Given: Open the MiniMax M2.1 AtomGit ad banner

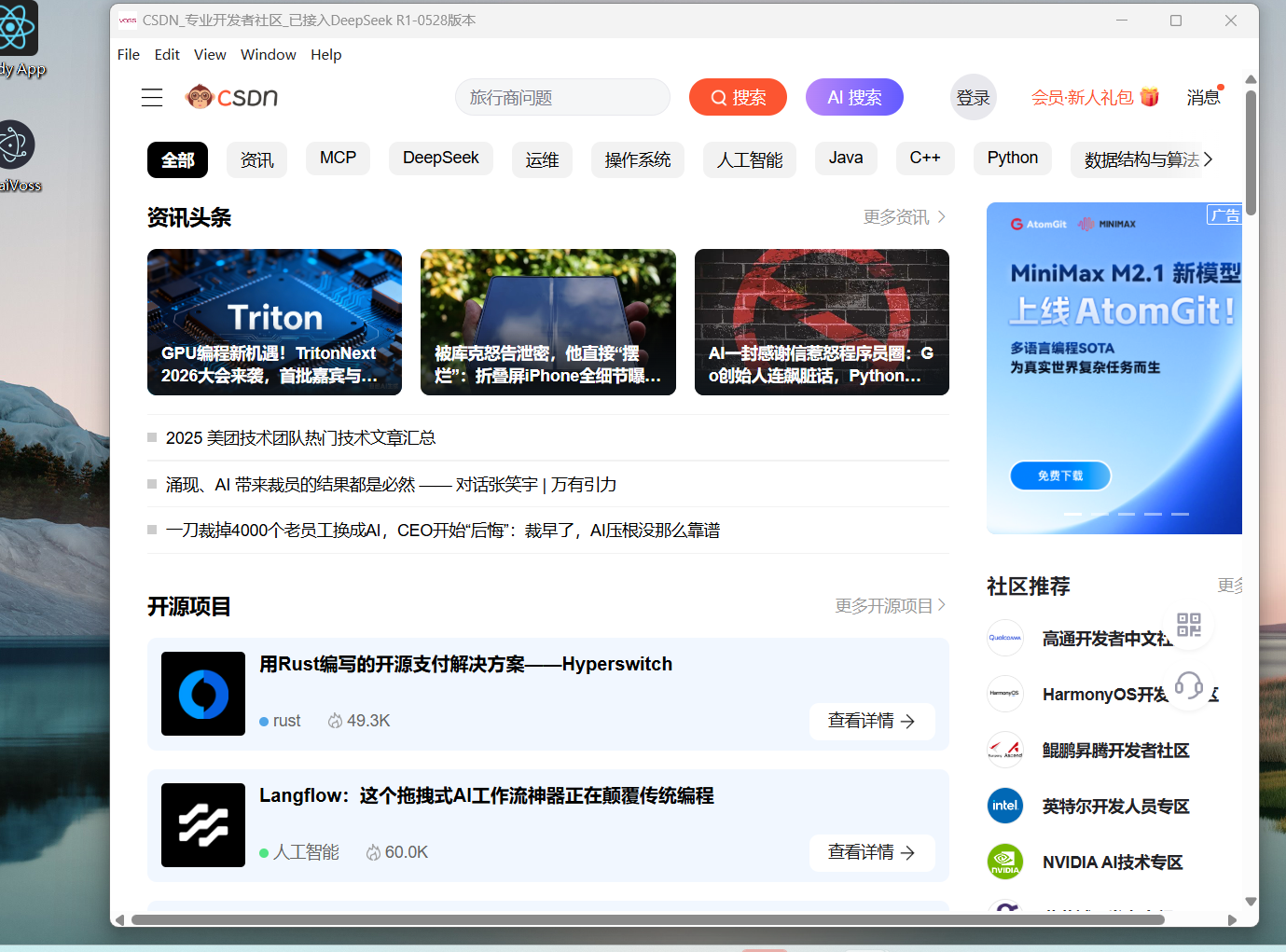Looking at the screenshot, I should (1114, 368).
